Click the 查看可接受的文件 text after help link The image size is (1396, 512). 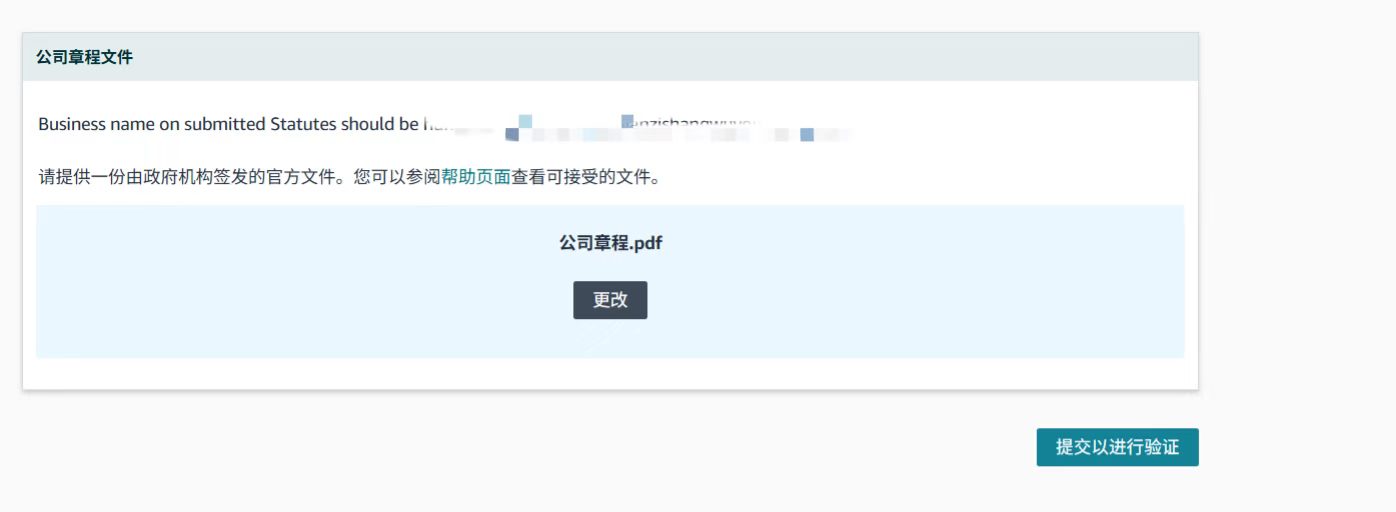(x=586, y=179)
